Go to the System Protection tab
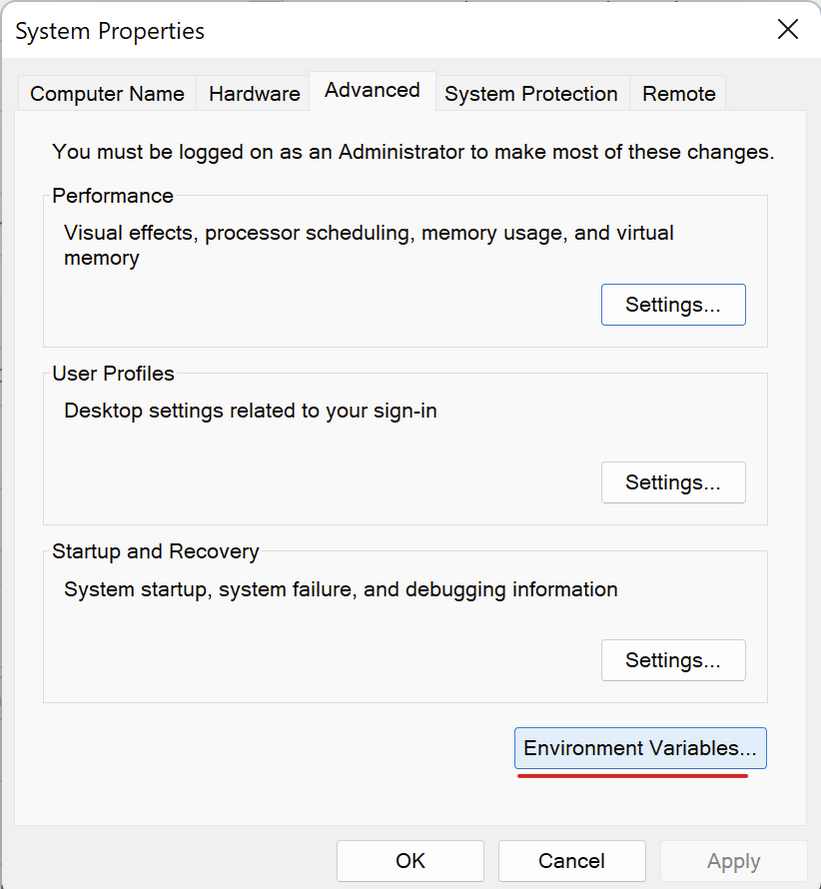This screenshot has height=889, width=821. (x=531, y=94)
